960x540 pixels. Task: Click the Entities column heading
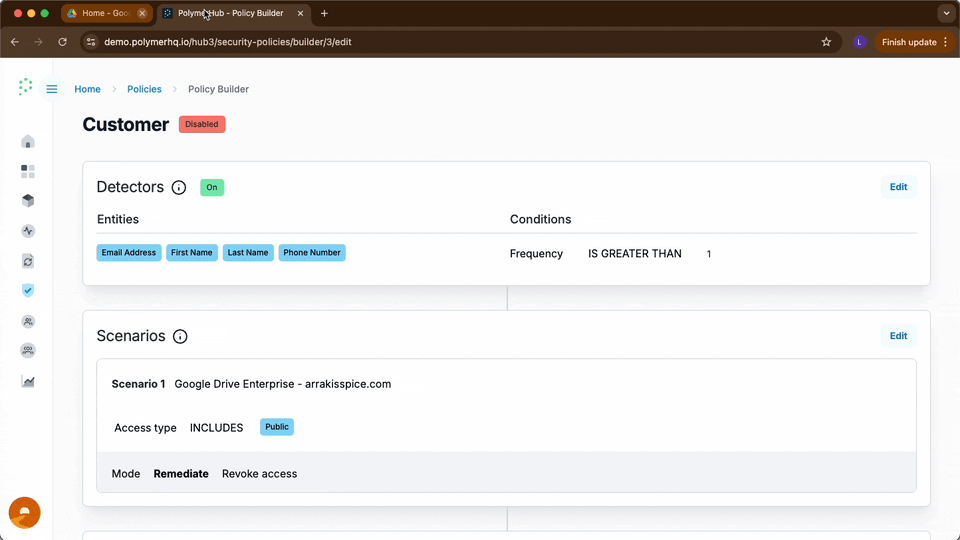[x=118, y=220]
